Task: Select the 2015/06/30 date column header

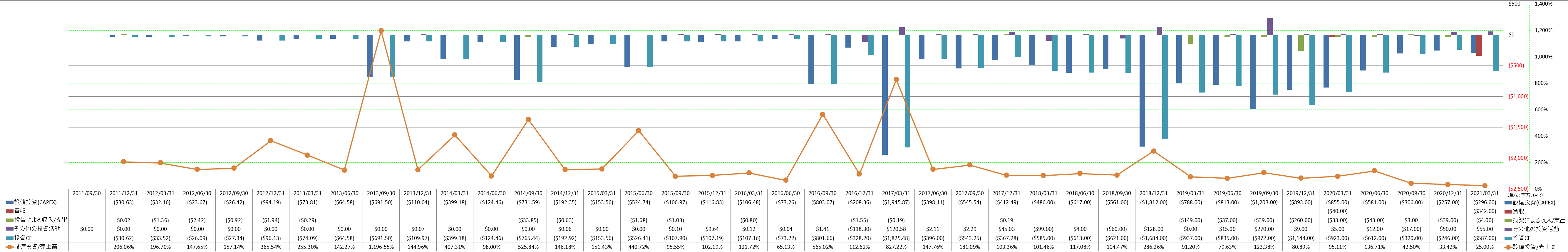Action: 639,193
